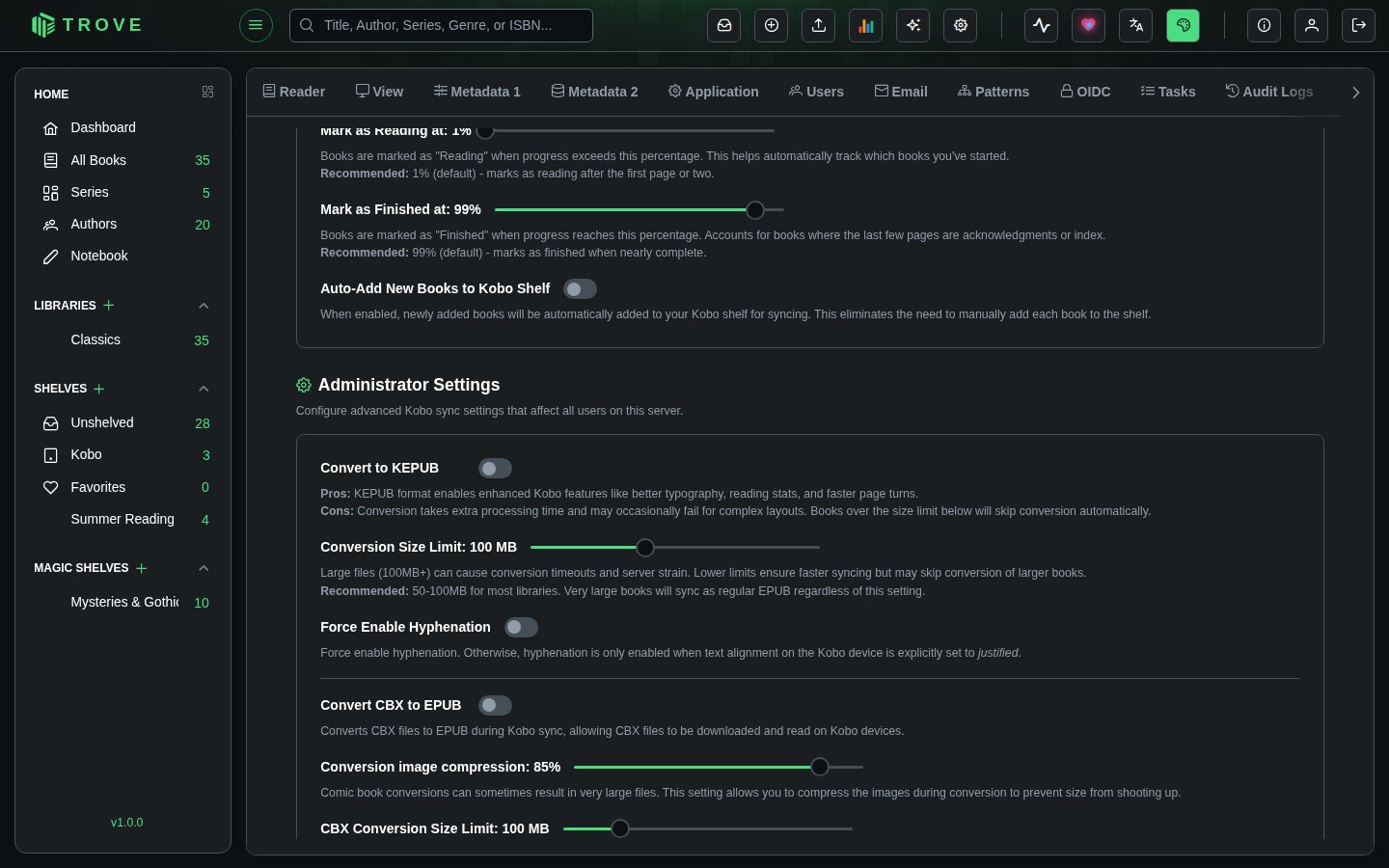
Task: Click the add (plus circle) icon in top bar
Action: (772, 25)
